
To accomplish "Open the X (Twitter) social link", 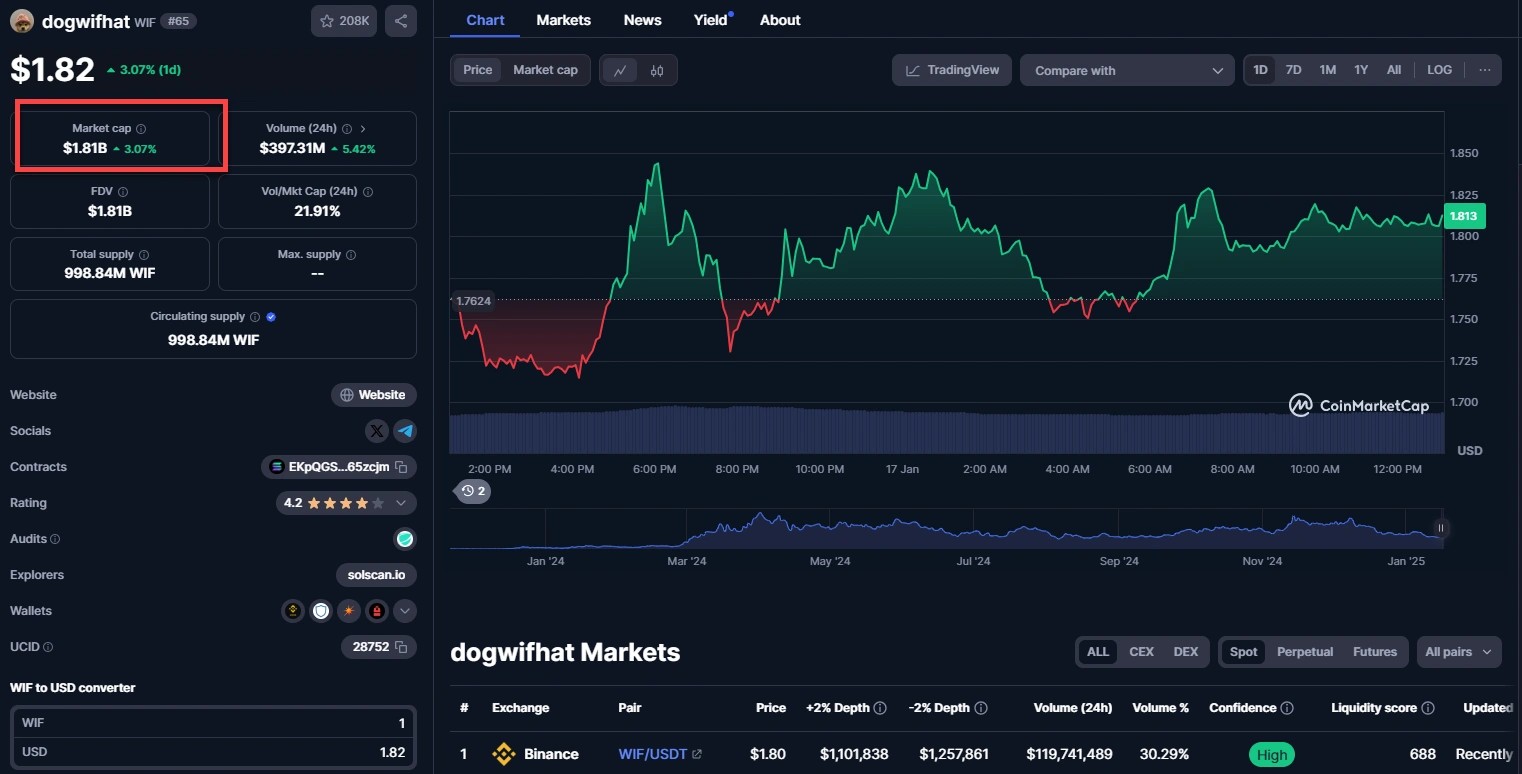I will click(x=377, y=431).
